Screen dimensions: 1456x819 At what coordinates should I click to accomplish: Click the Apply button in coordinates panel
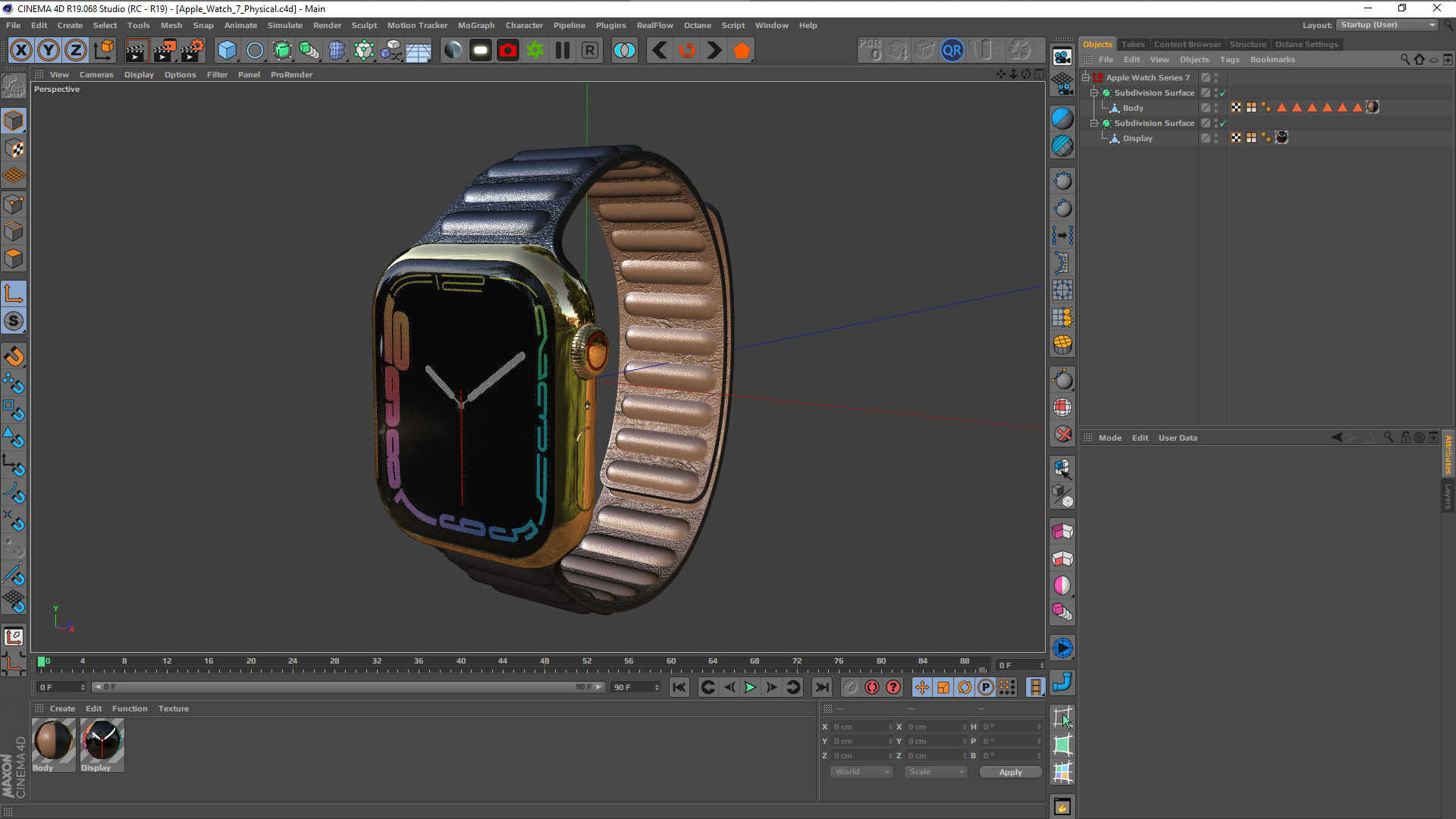click(1010, 772)
